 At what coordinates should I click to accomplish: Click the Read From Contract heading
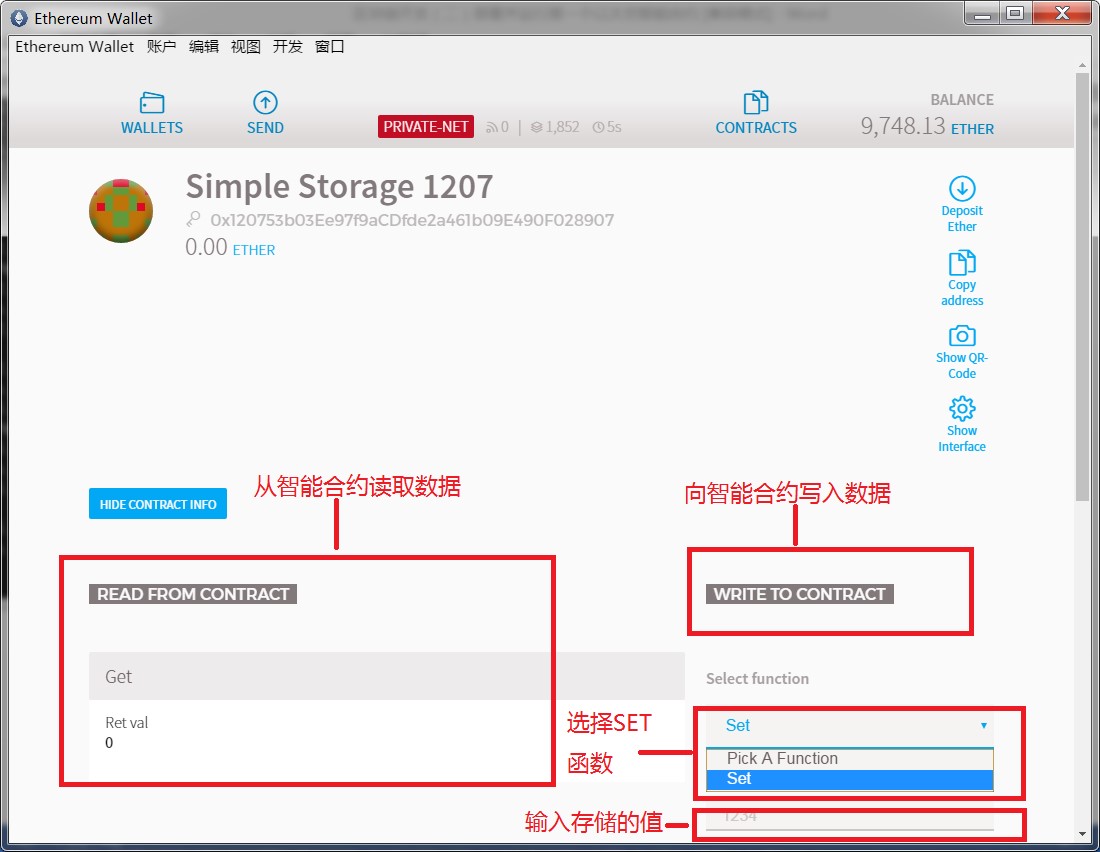point(193,594)
